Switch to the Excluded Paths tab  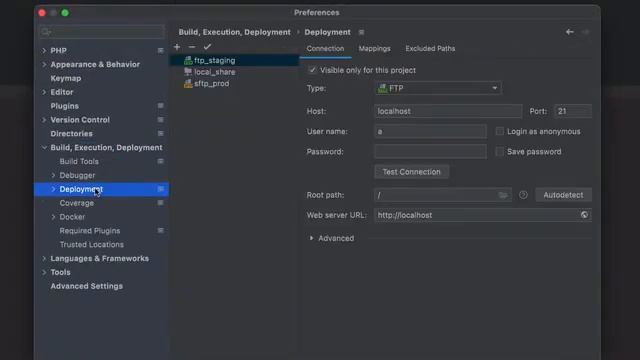430,49
